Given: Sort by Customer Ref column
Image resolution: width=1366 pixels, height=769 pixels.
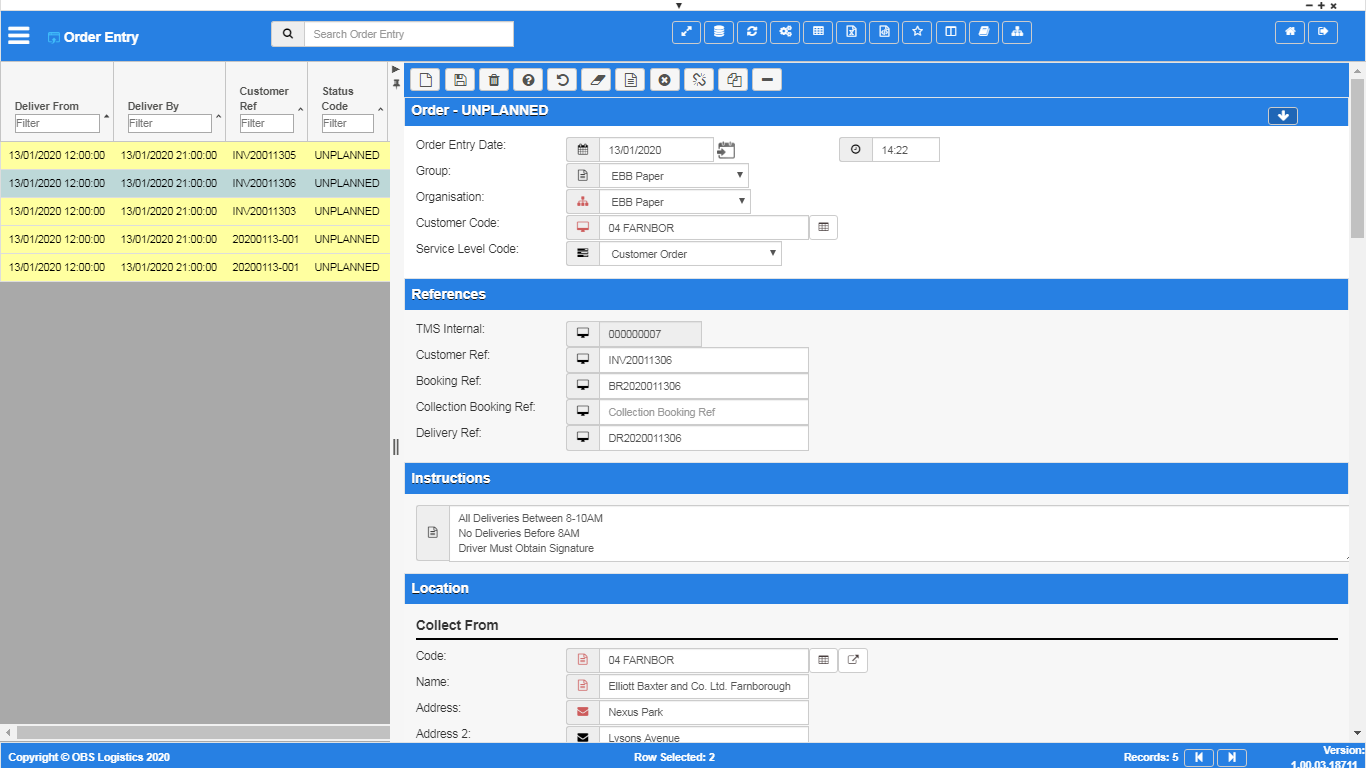Looking at the screenshot, I should 264,98.
